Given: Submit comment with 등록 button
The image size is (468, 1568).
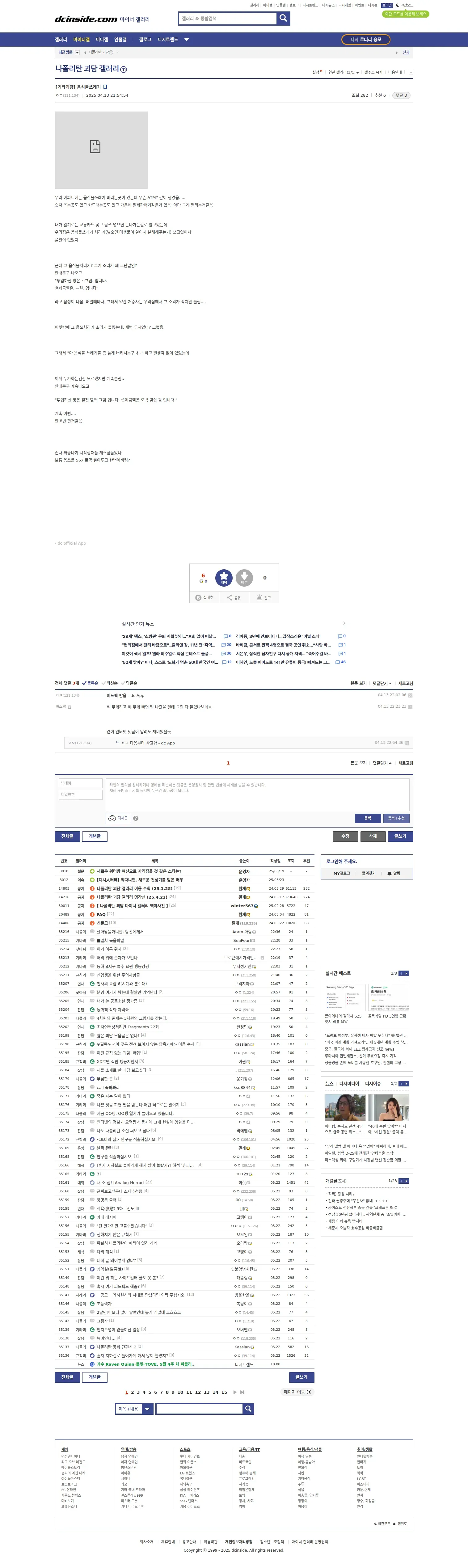Looking at the screenshot, I should (x=368, y=818).
